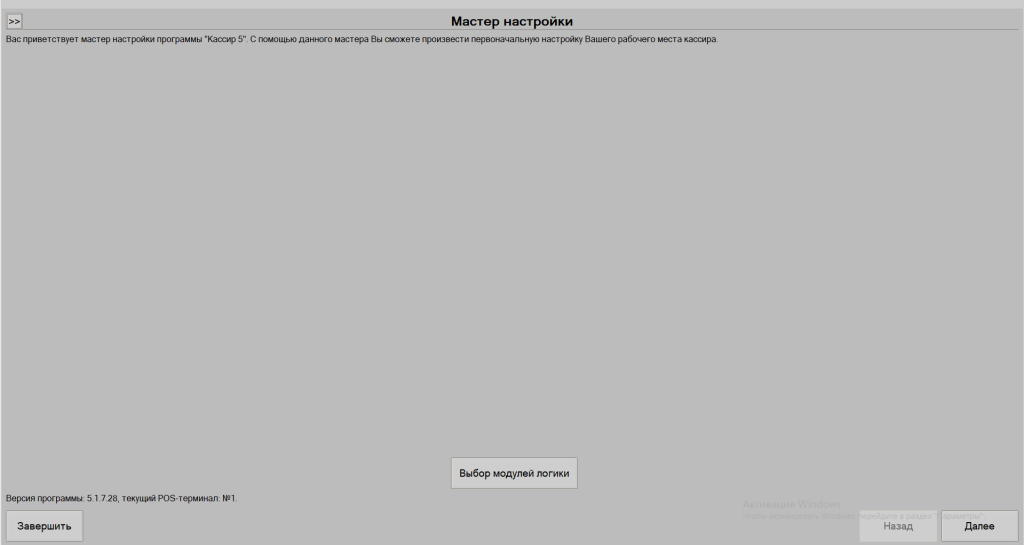Click the "Завершить" button to finish wizard
The width and height of the screenshot is (1024, 545).
(44, 526)
